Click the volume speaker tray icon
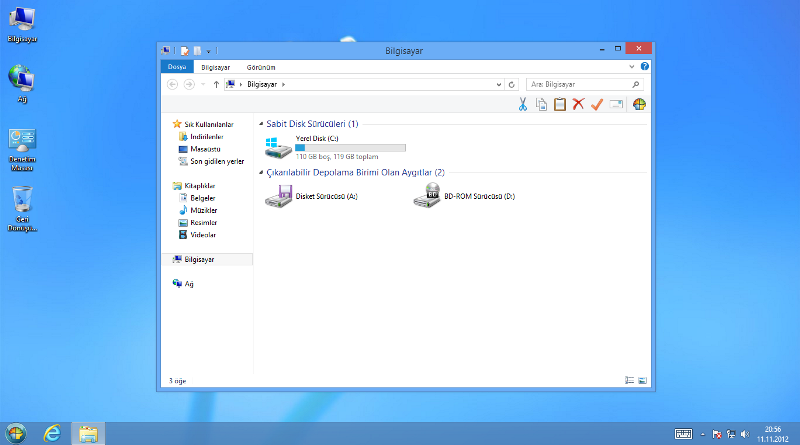 745,434
